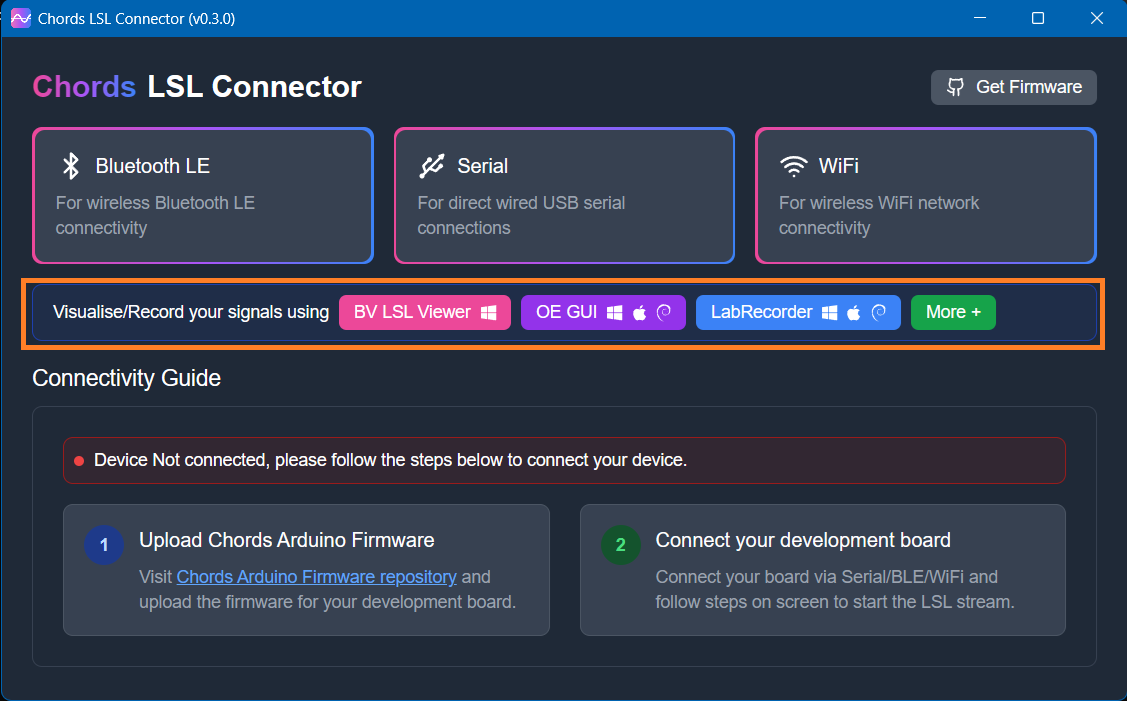Viewport: 1127px width, 701px height.
Task: Click Apple icon on OE GUI button
Action: click(639, 313)
